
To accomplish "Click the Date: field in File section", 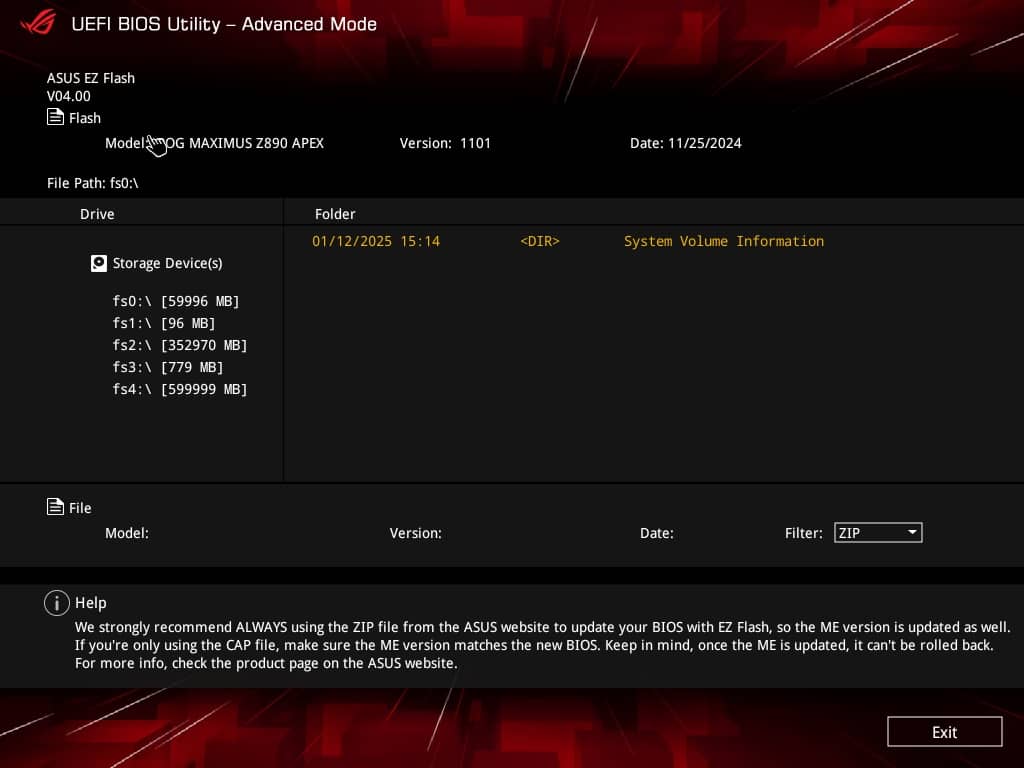I will [x=656, y=533].
